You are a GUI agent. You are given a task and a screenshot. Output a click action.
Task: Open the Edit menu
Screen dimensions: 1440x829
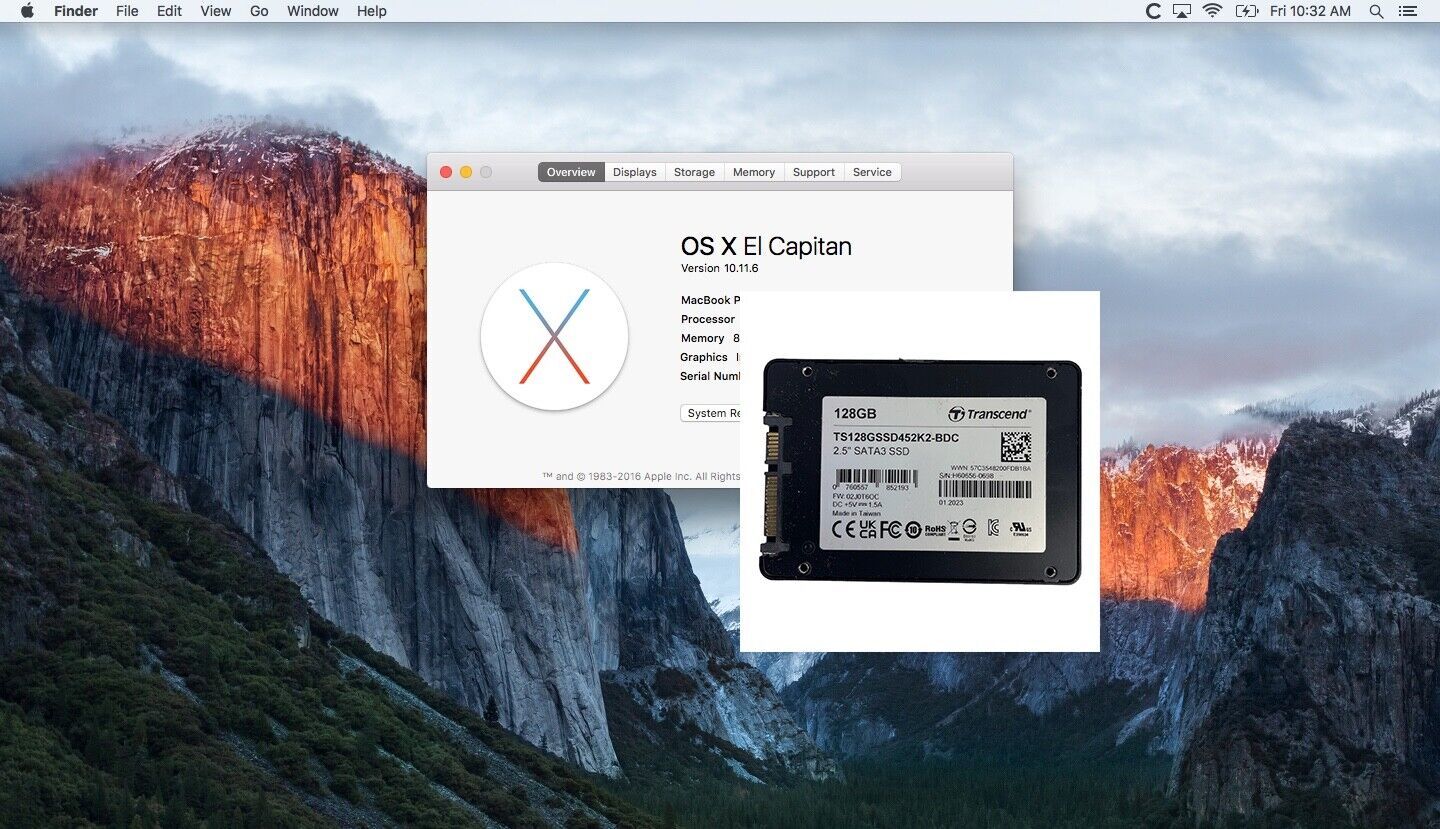point(169,11)
